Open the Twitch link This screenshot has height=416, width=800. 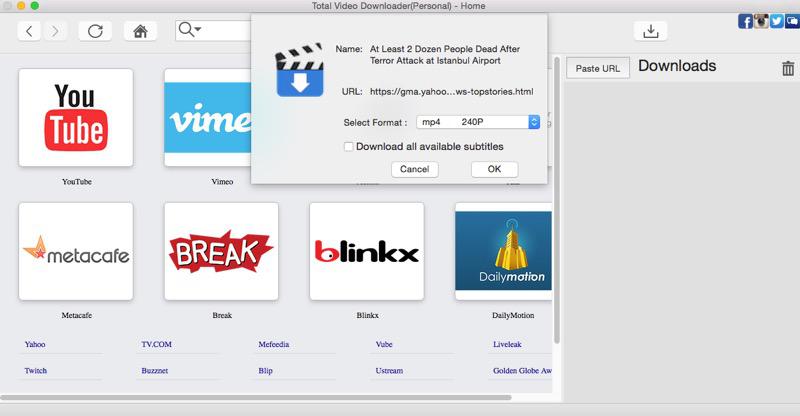point(35,371)
